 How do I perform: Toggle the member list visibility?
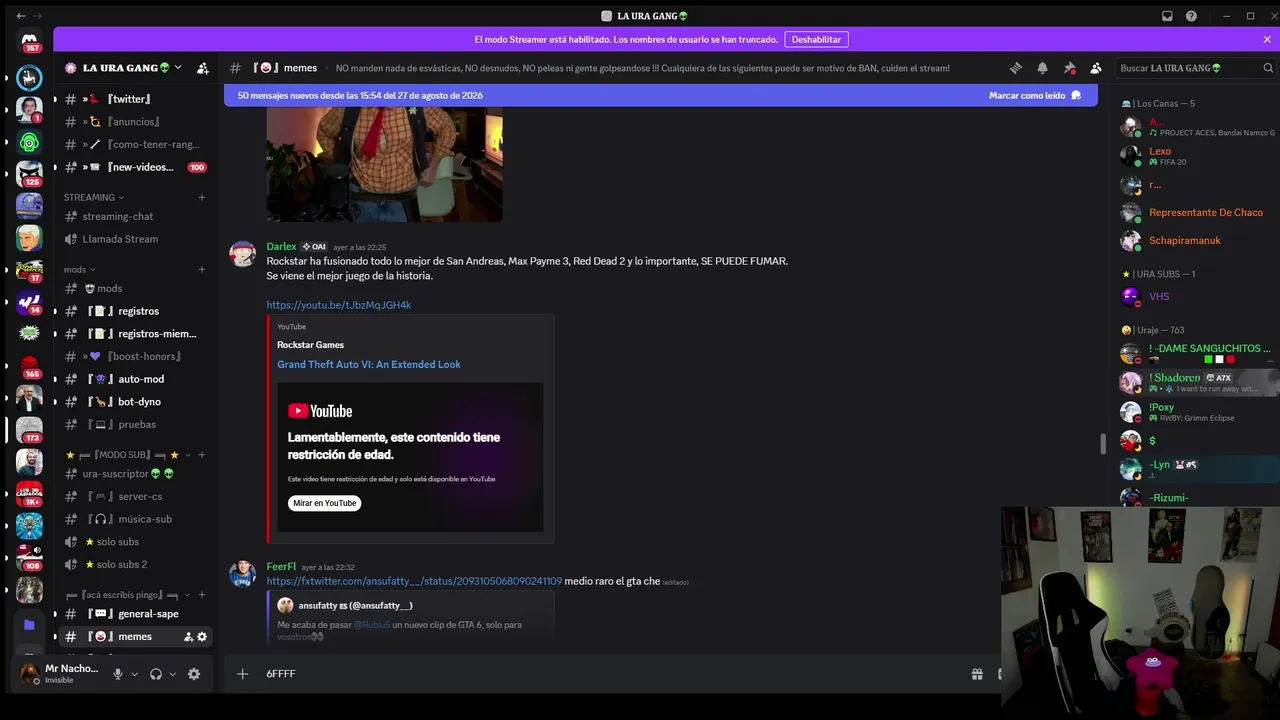click(x=1096, y=68)
